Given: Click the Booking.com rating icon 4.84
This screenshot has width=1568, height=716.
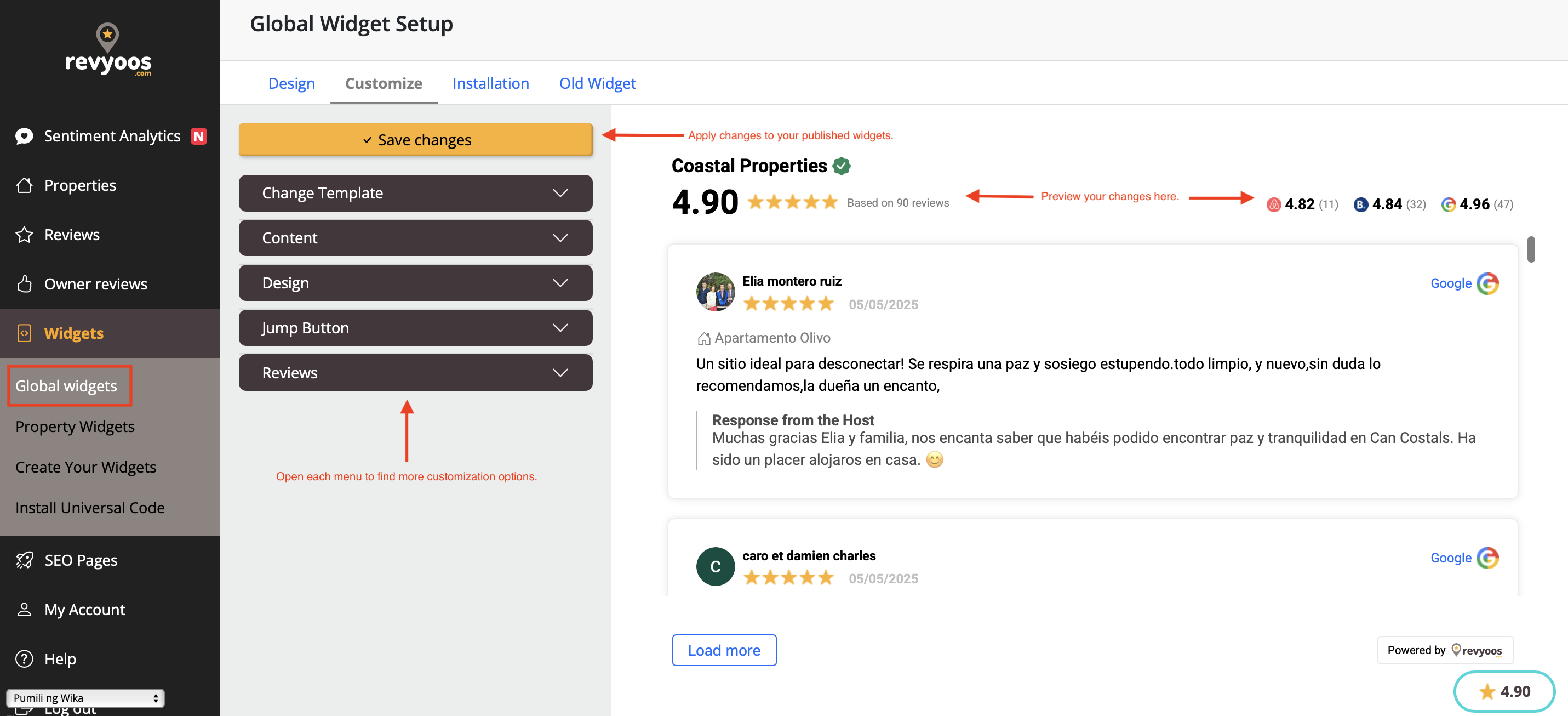Looking at the screenshot, I should coord(1360,204).
